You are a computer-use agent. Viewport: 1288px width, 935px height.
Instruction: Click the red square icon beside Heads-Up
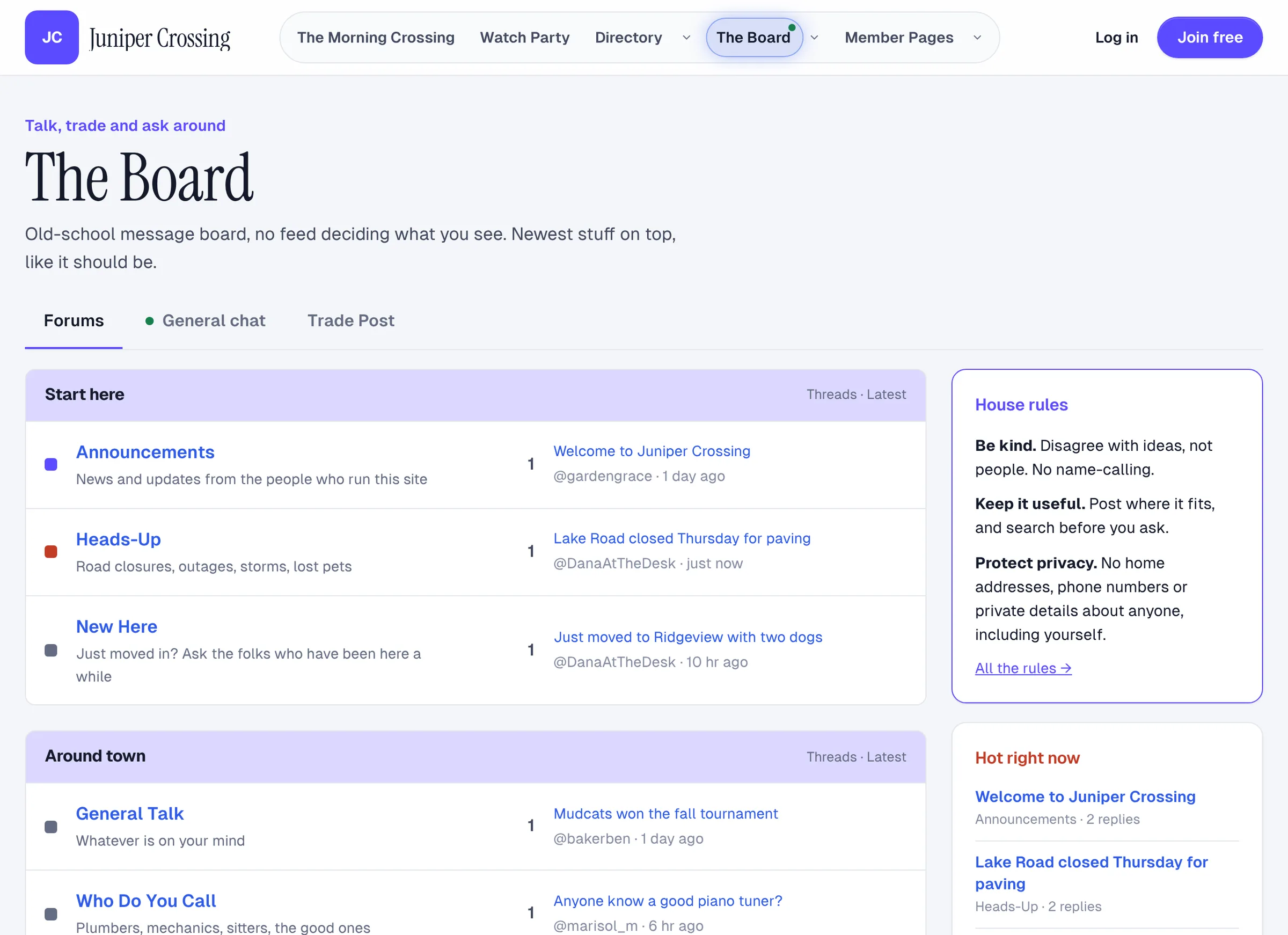point(51,552)
